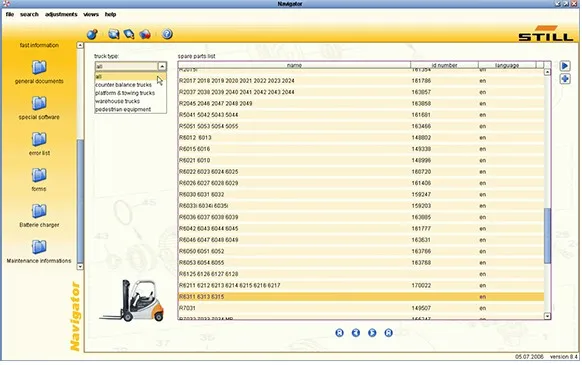The image size is (582, 365).
Task: Click the red and blue toolbar icon
Action: point(145,34)
